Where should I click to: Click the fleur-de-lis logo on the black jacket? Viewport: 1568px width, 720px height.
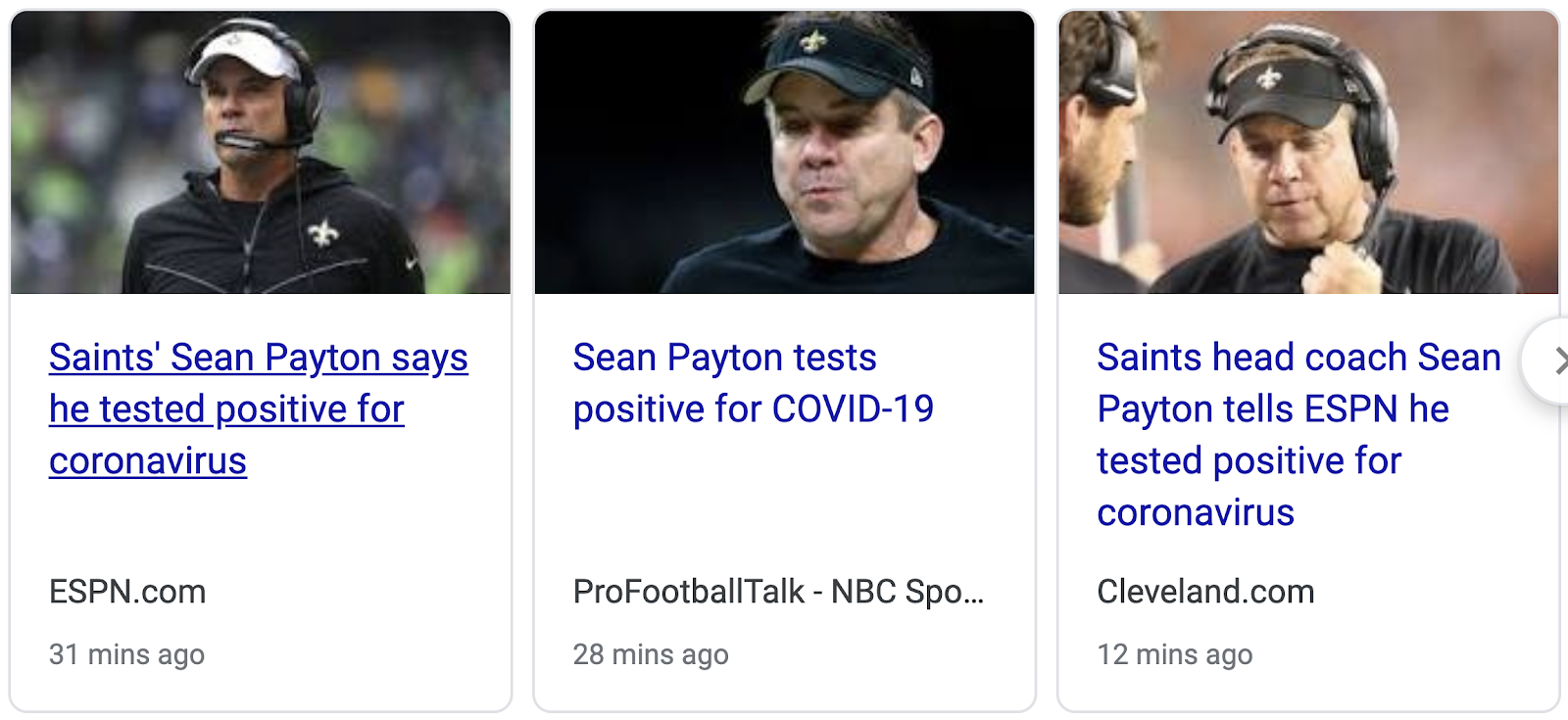click(x=322, y=233)
